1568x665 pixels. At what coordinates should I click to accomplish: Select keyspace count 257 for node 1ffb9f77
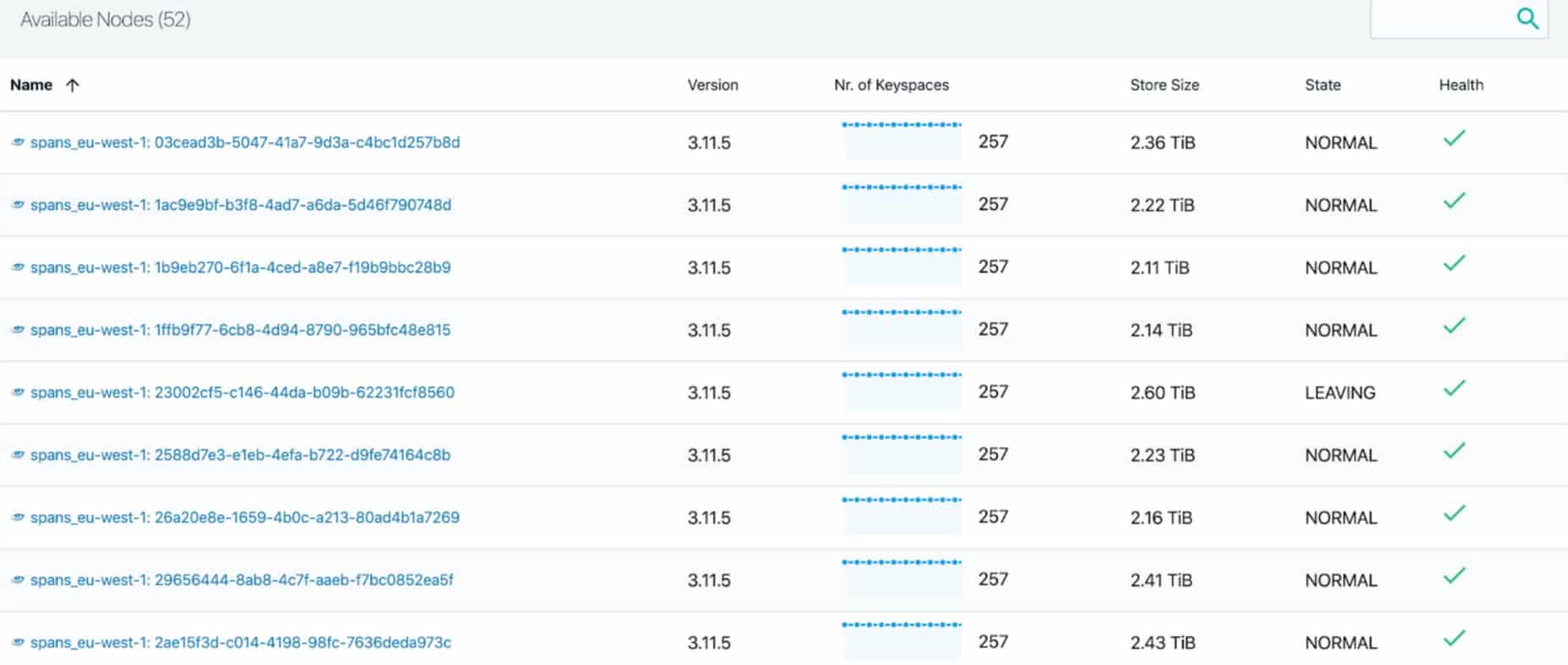tap(993, 329)
